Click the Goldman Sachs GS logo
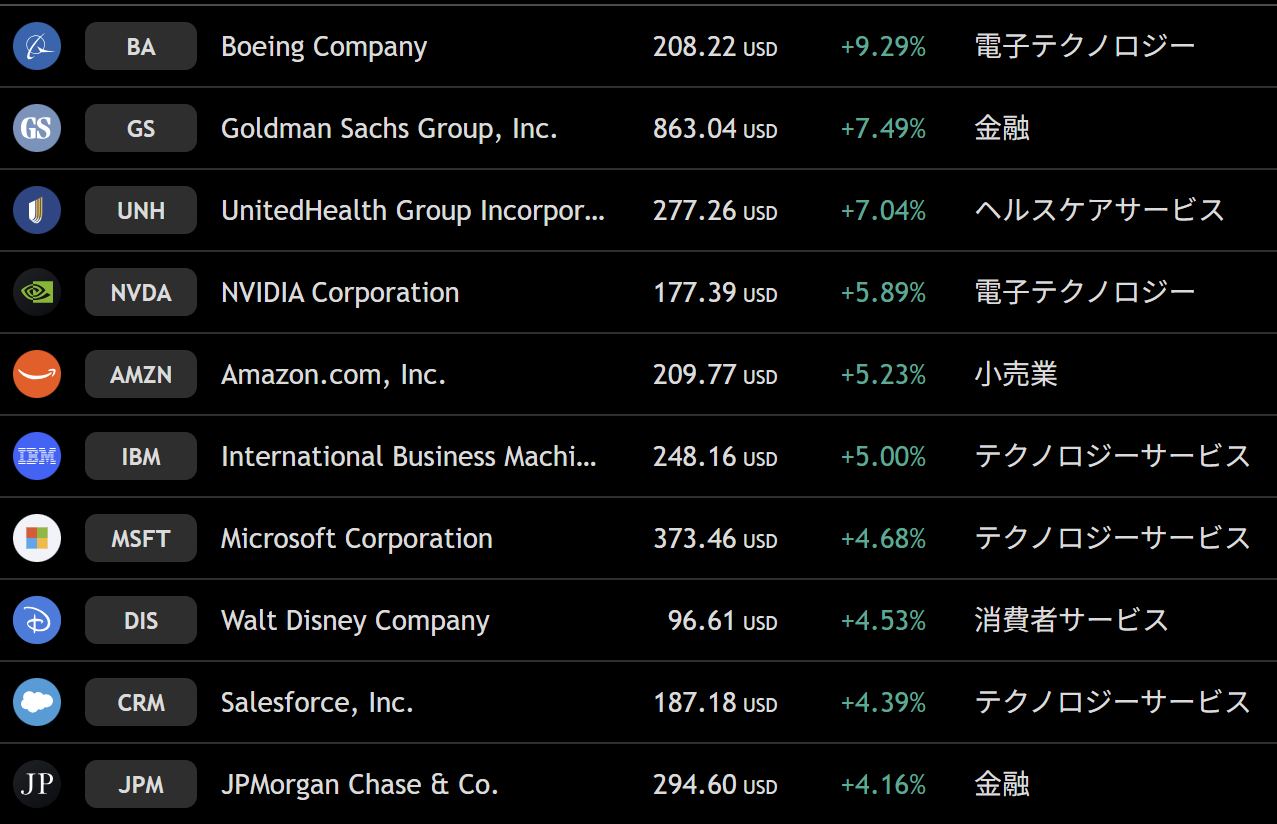This screenshot has width=1277, height=824. coord(37,128)
